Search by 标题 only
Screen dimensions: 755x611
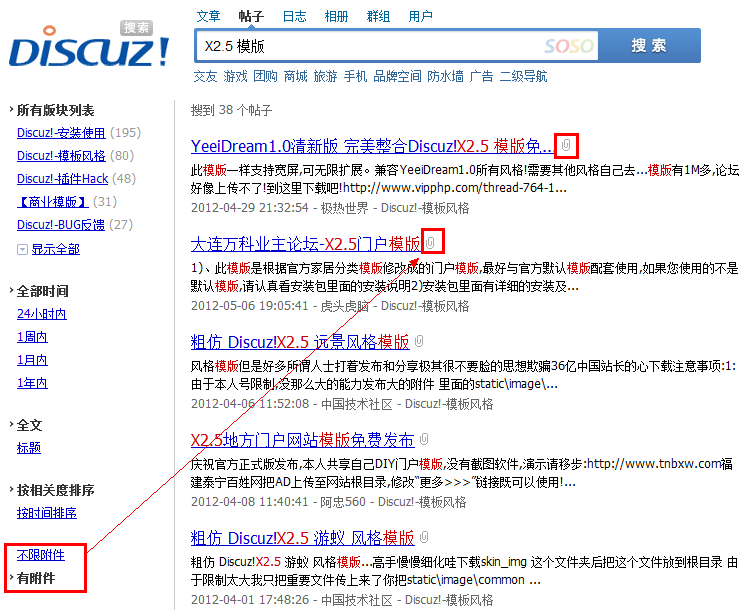(x=29, y=448)
